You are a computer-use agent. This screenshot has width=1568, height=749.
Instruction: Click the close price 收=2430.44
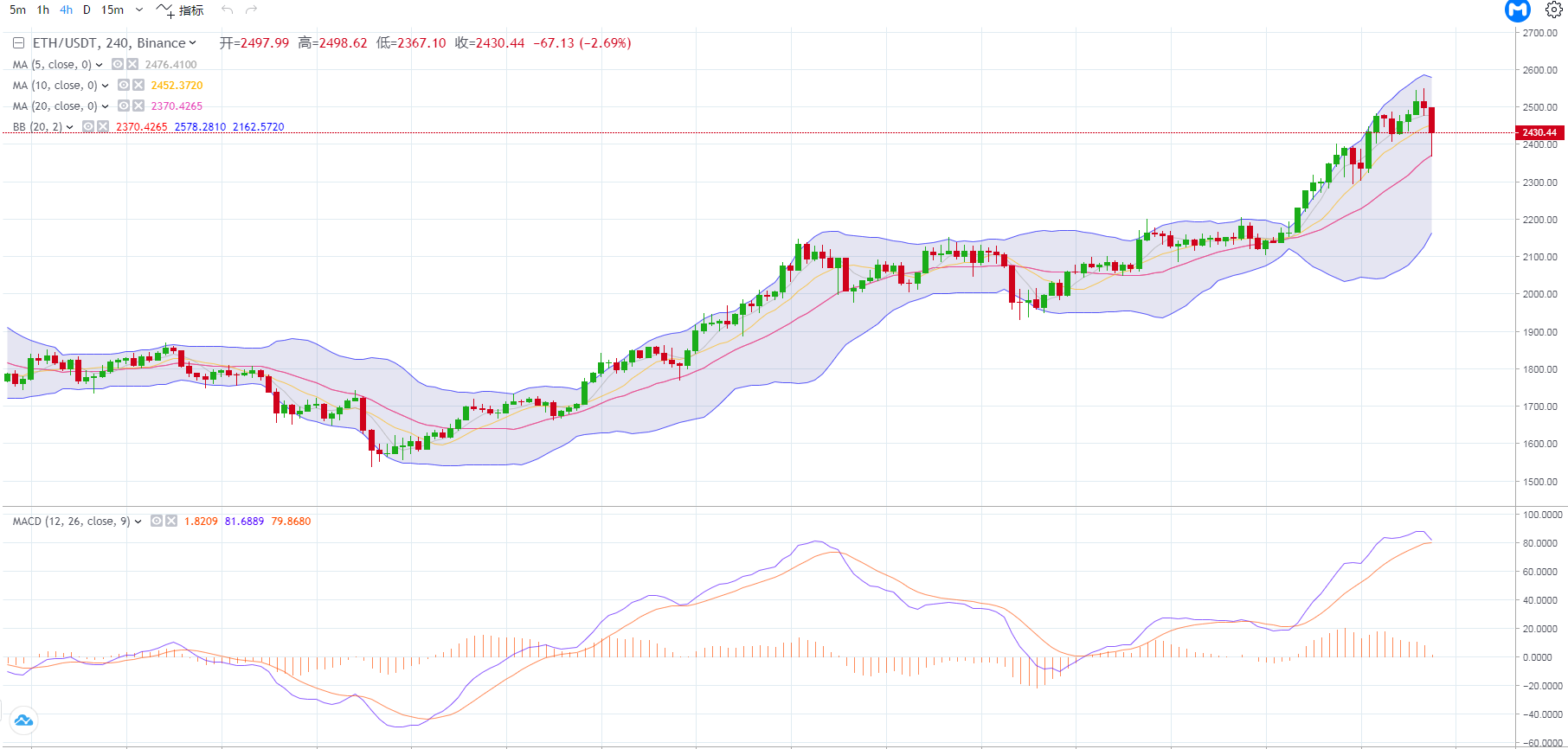click(490, 43)
